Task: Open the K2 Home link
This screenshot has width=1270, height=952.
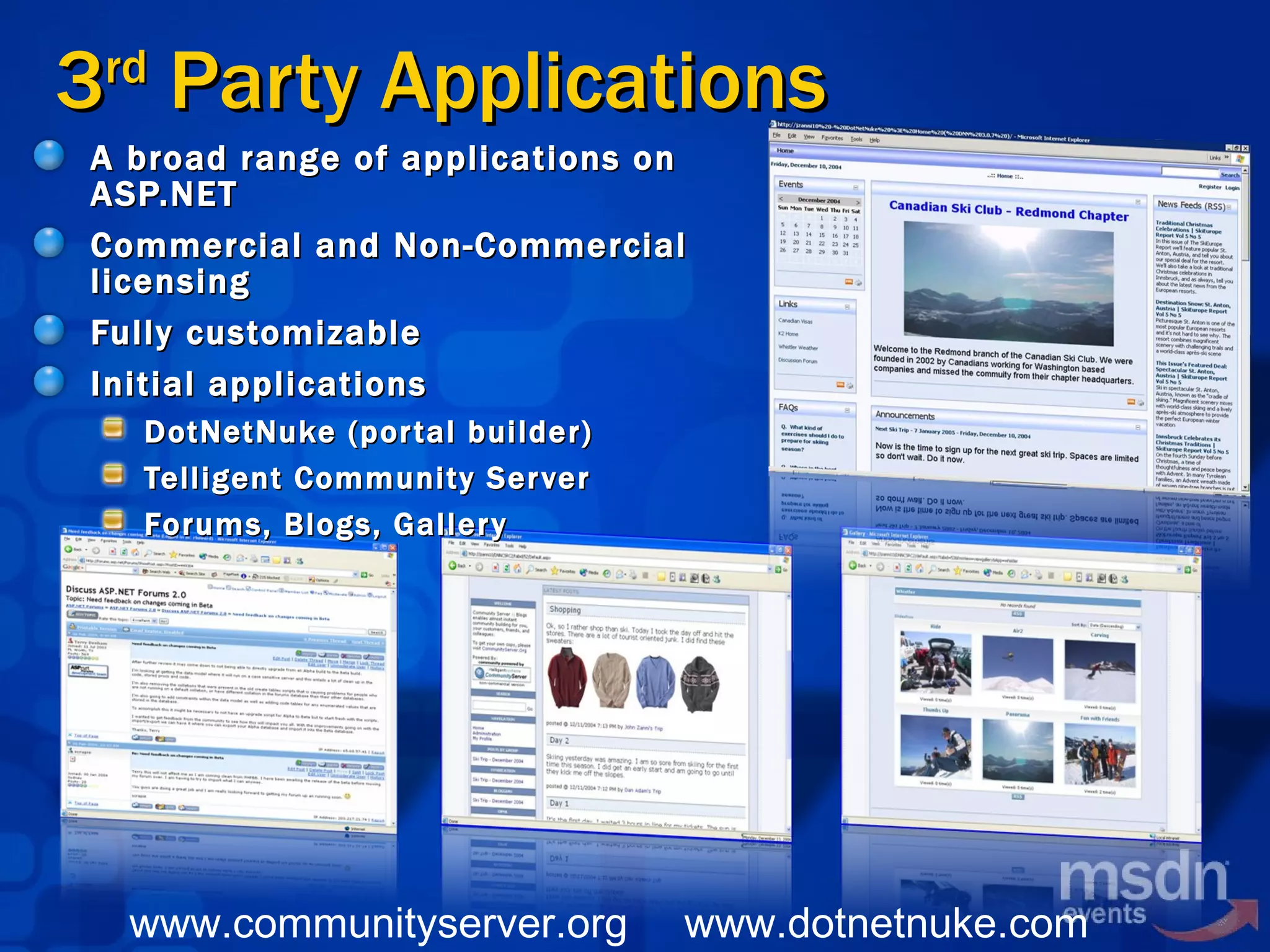Action: pyautogui.click(x=788, y=334)
